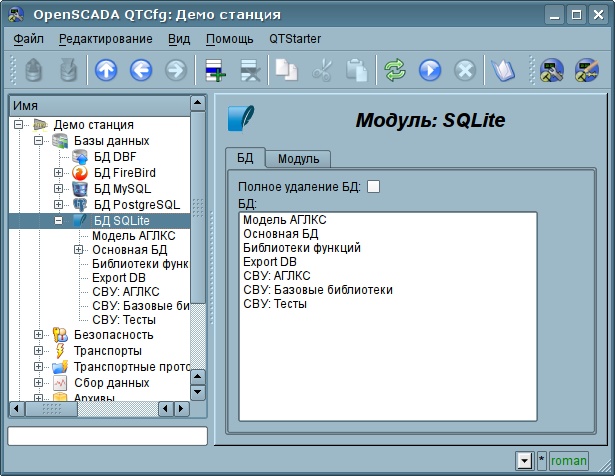615x476 pixels.
Task: Select 'Библиотеки функций' in the БД list
Action: tap(302, 248)
